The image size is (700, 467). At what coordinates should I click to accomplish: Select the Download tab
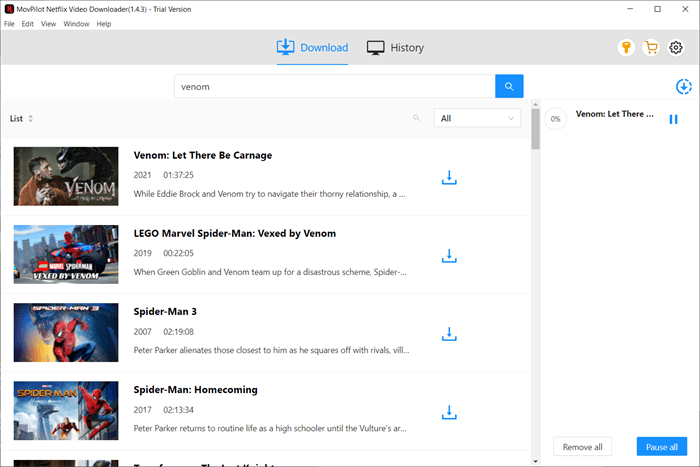coord(312,48)
